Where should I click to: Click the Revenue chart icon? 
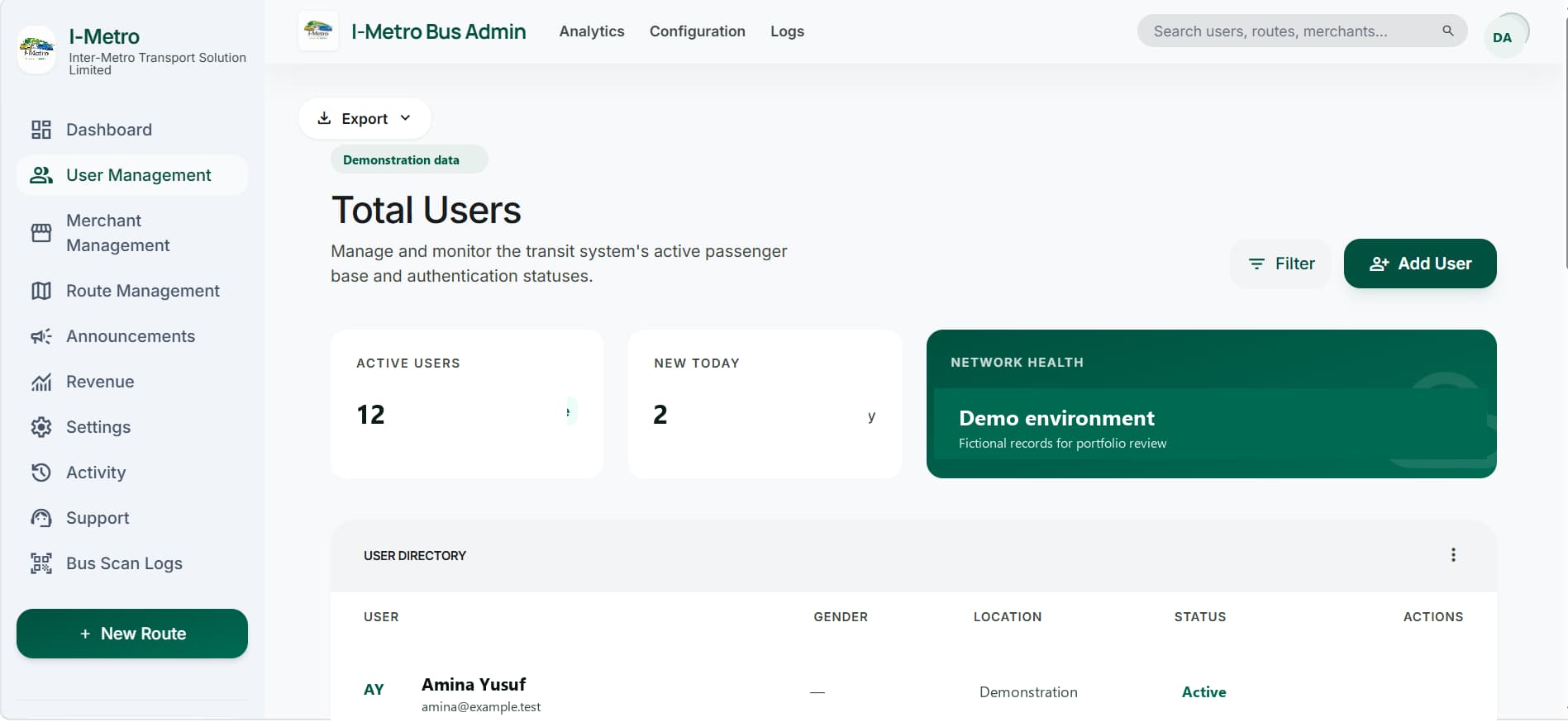pos(41,382)
